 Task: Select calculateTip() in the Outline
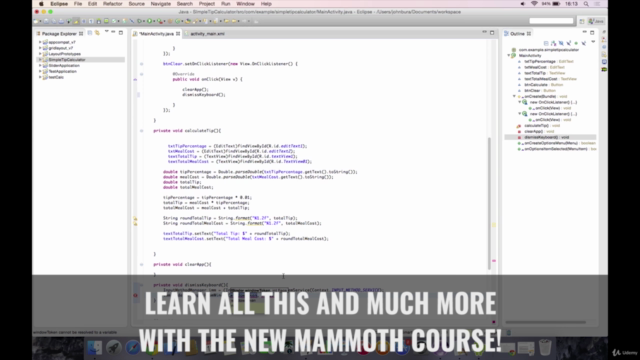(x=537, y=126)
